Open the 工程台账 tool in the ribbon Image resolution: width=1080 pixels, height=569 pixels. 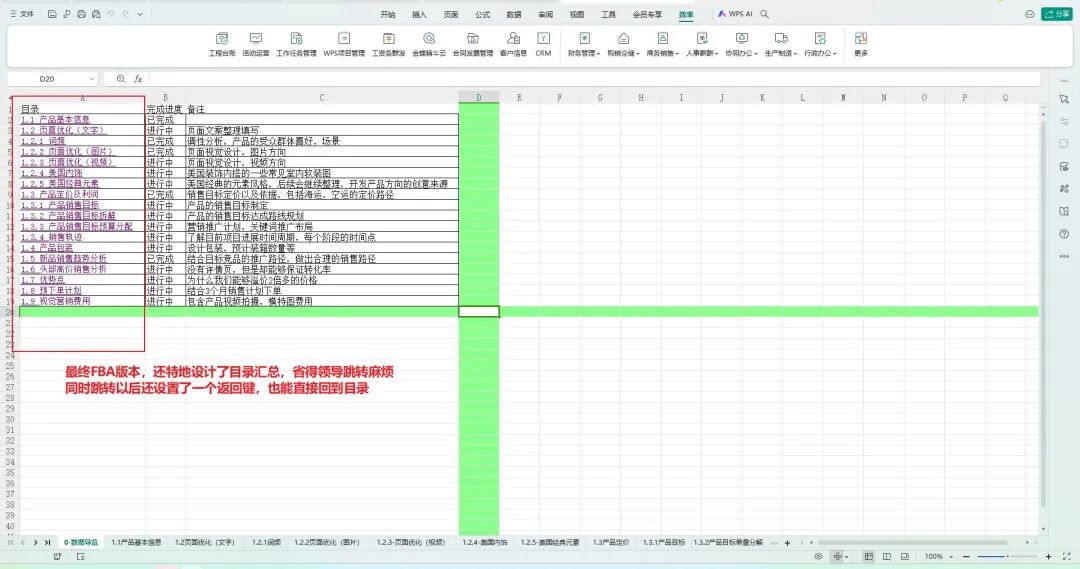click(x=222, y=44)
